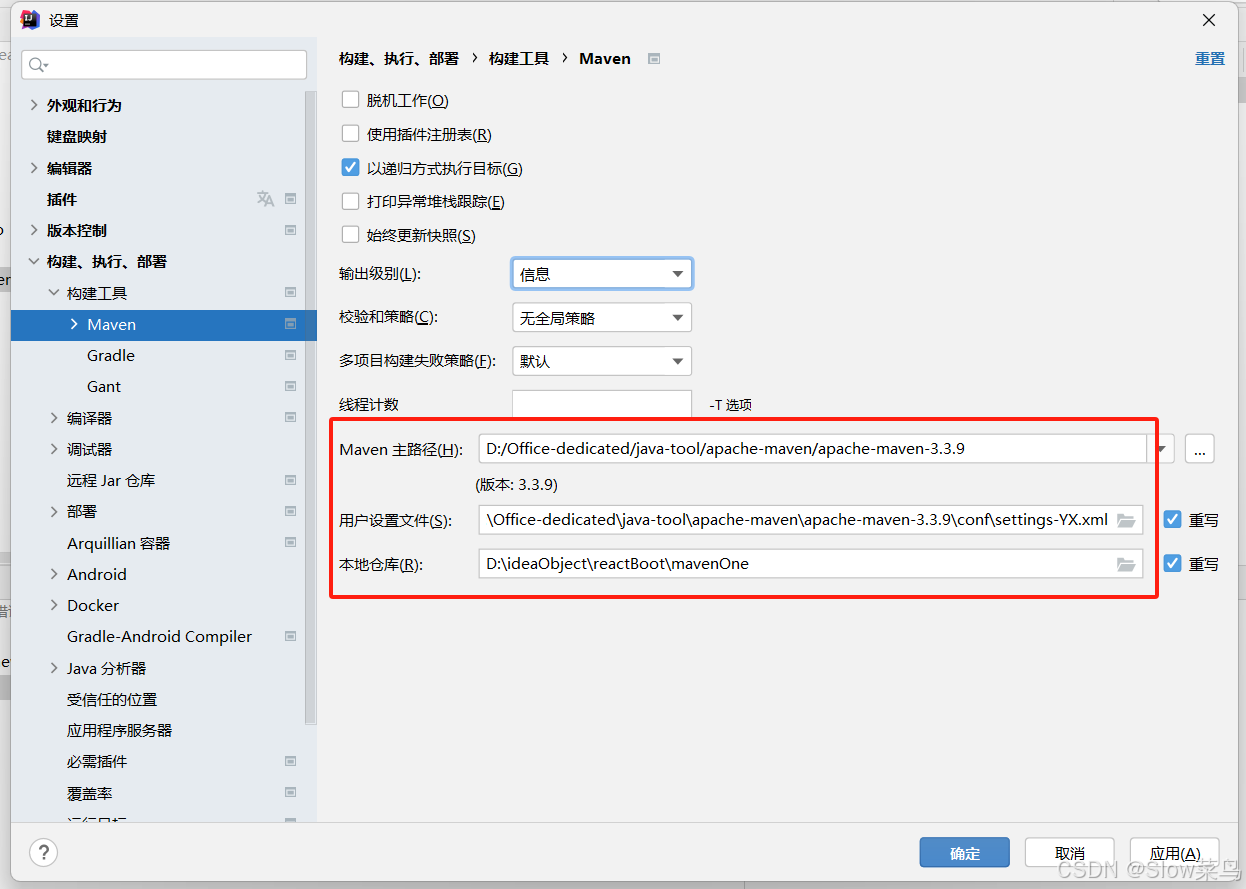Open the 校验和策略 dropdown
This screenshot has width=1246, height=889.
(x=602, y=318)
